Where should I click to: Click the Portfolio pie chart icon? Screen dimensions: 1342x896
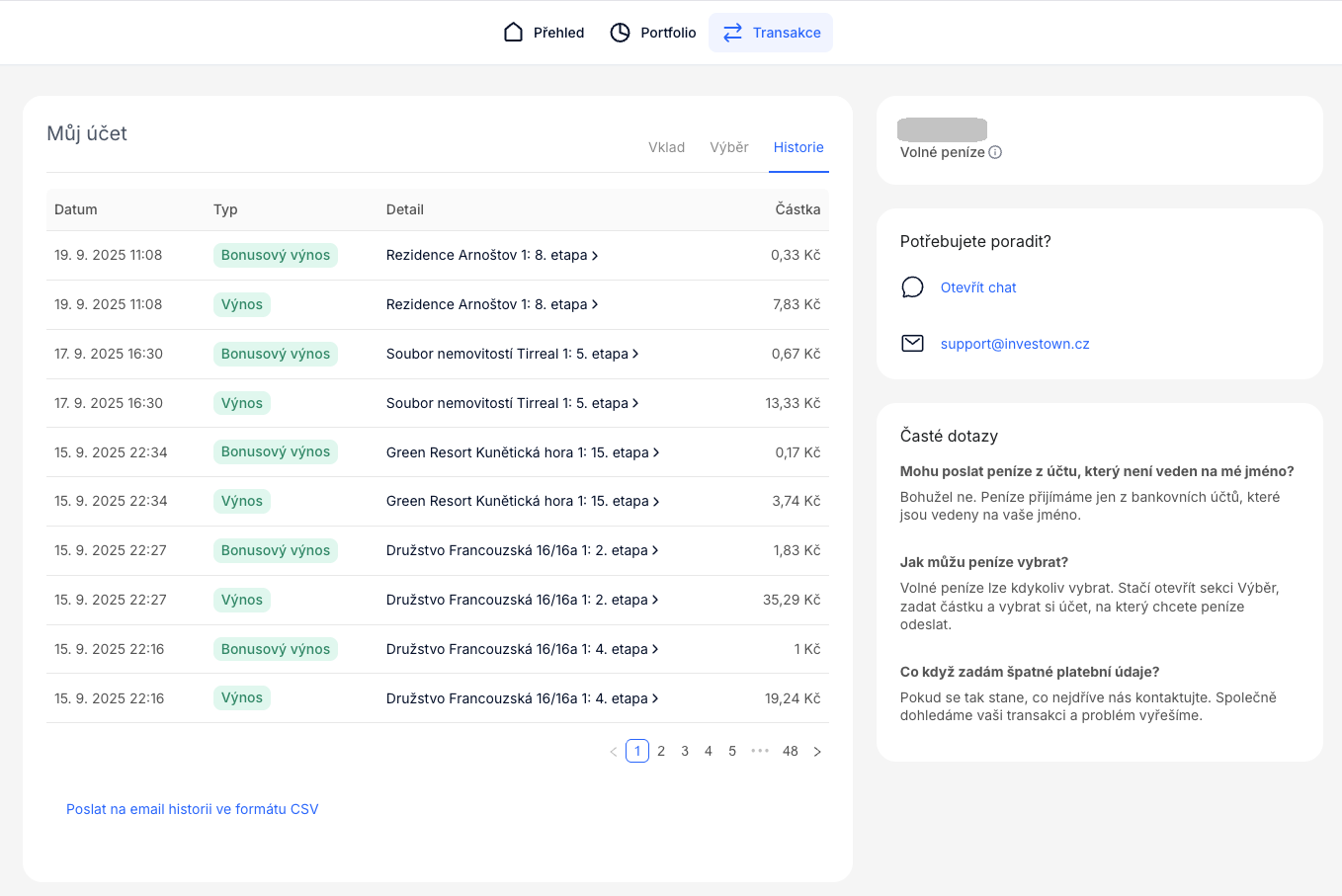tap(620, 33)
